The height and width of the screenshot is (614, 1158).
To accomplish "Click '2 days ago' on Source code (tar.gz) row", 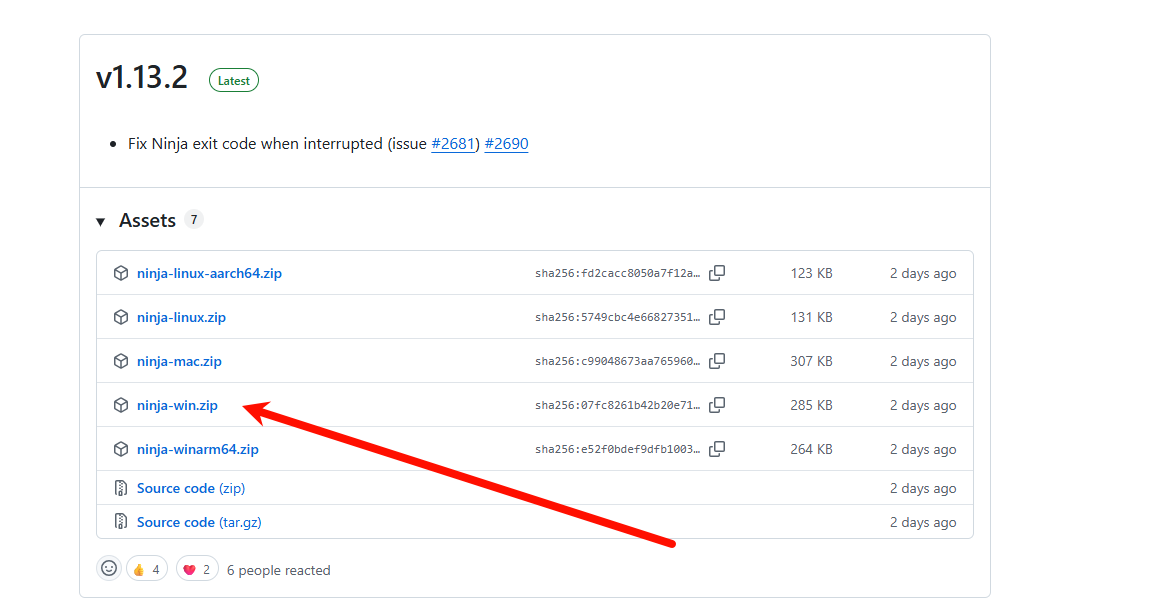I will point(922,522).
